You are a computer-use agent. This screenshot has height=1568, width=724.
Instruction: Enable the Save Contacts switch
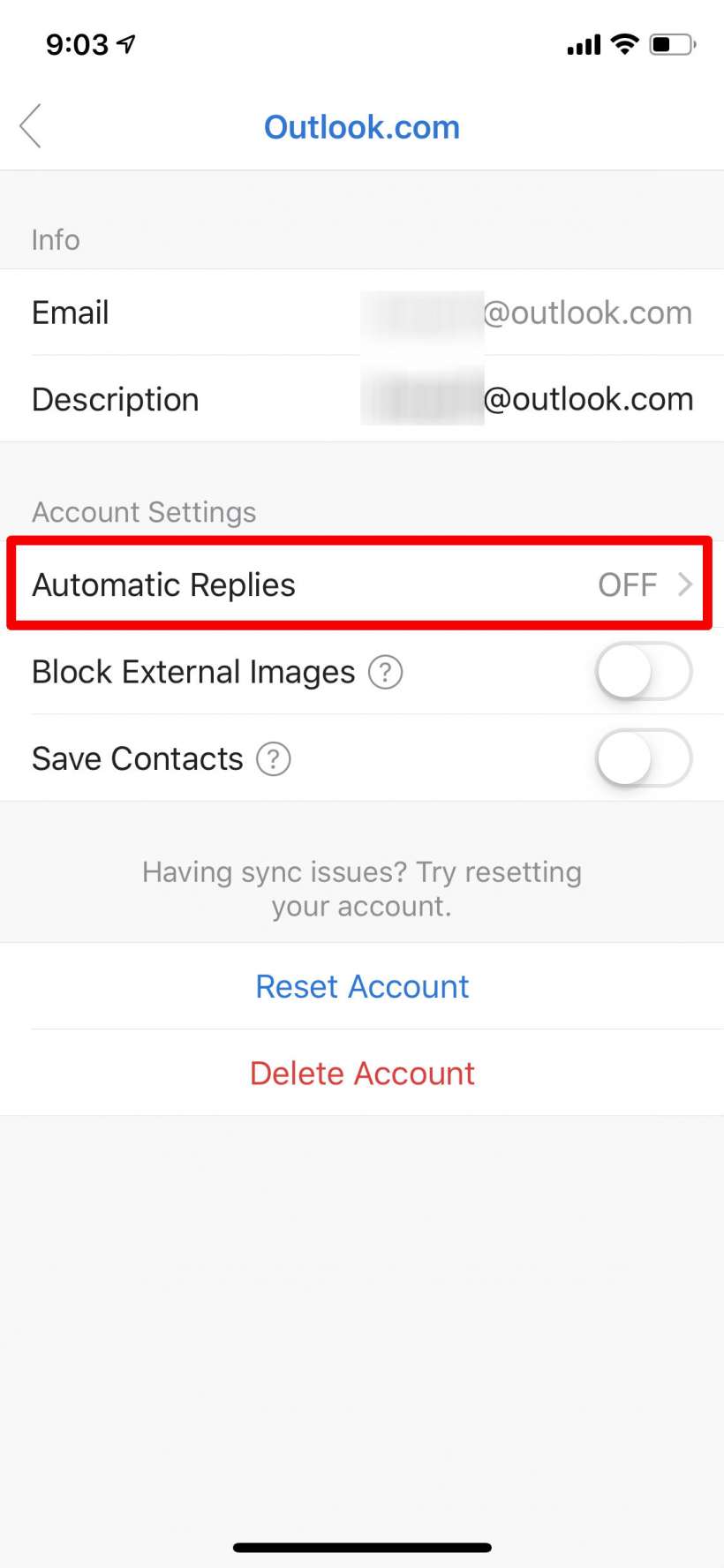click(644, 758)
